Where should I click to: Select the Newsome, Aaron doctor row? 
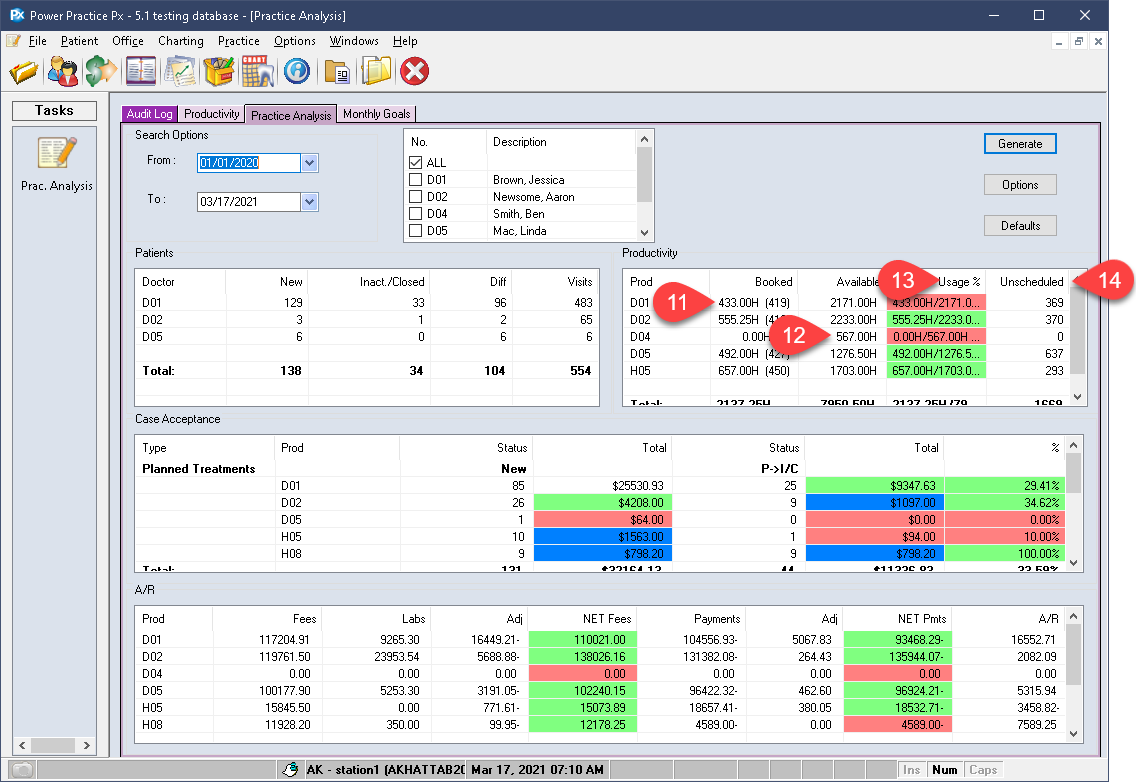pyautogui.click(x=522, y=196)
